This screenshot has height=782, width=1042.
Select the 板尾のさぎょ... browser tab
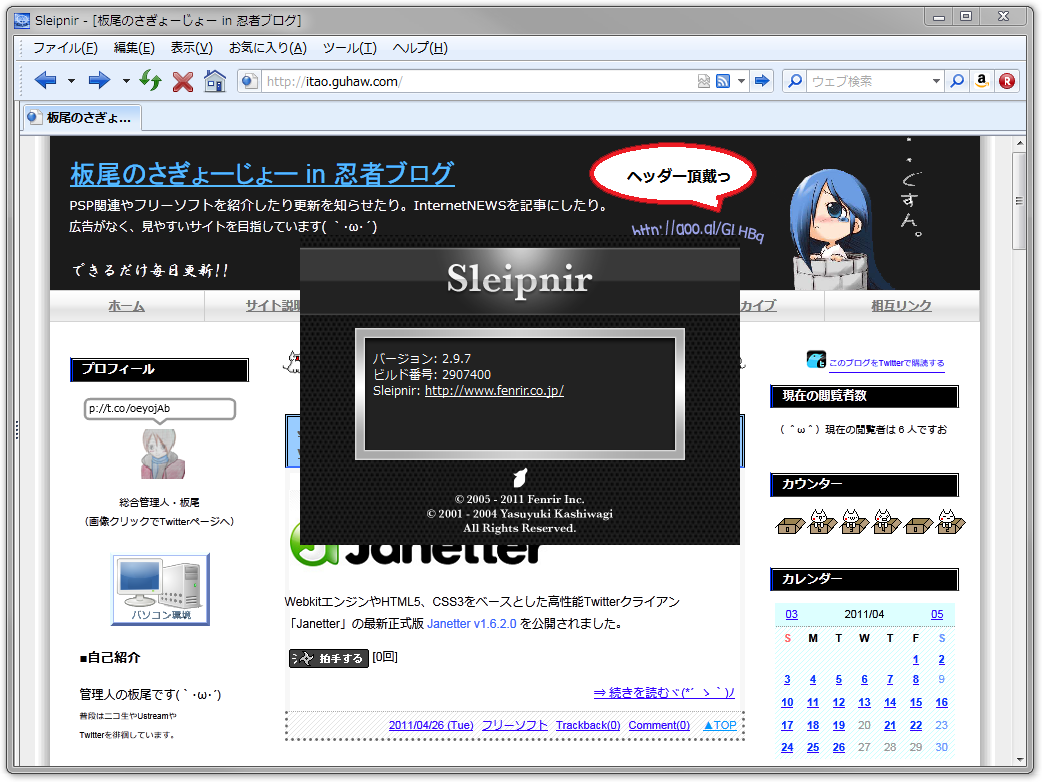pyautogui.click(x=82, y=118)
